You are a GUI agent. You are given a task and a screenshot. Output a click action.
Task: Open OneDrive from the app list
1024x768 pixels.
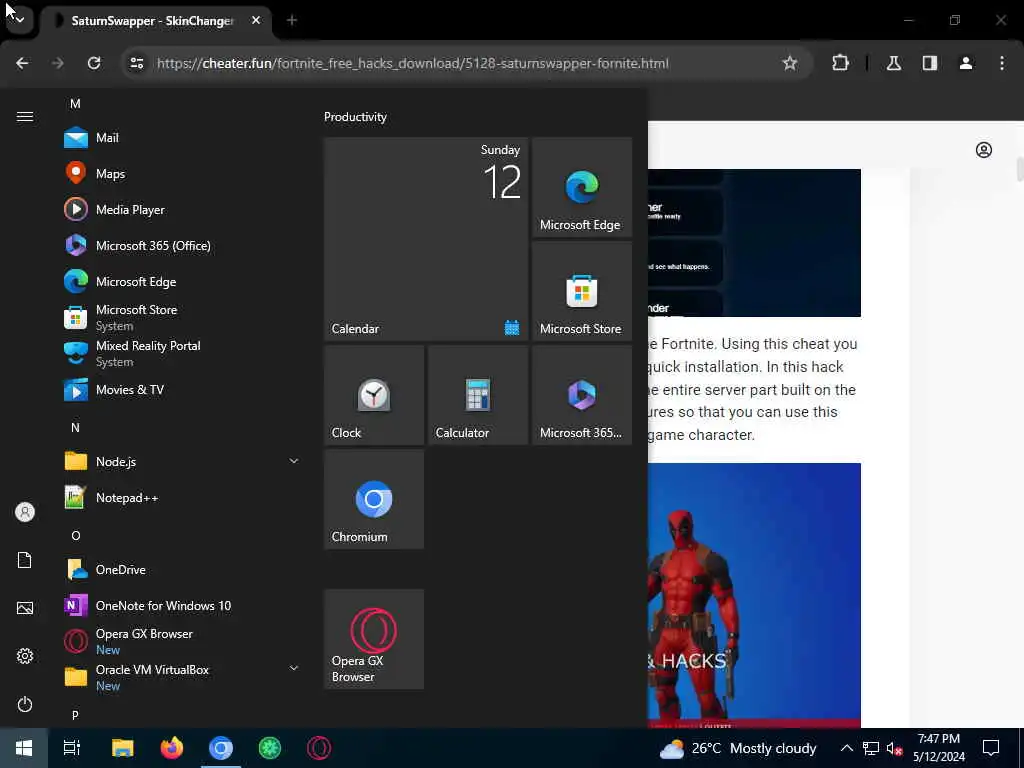click(x=182, y=569)
